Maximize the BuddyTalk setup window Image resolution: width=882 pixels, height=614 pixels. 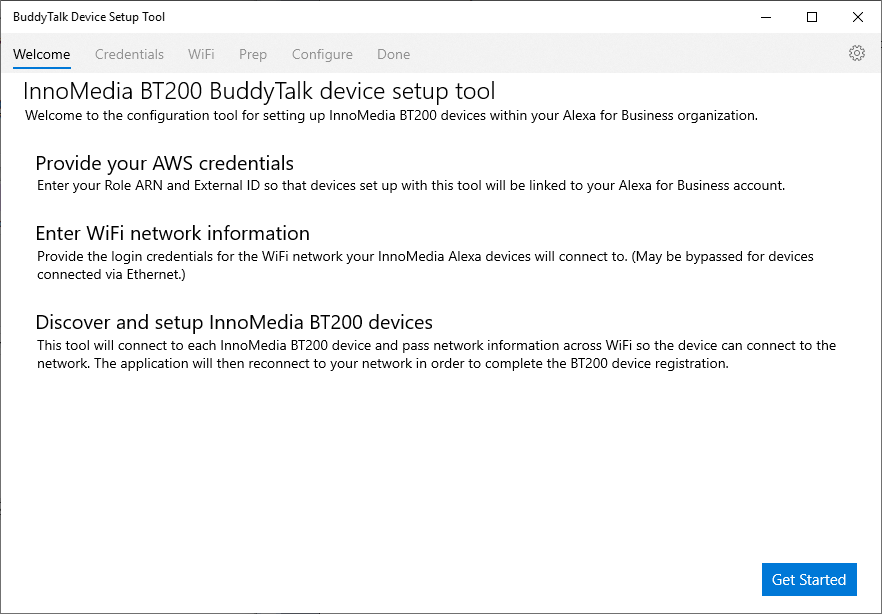[x=812, y=17]
